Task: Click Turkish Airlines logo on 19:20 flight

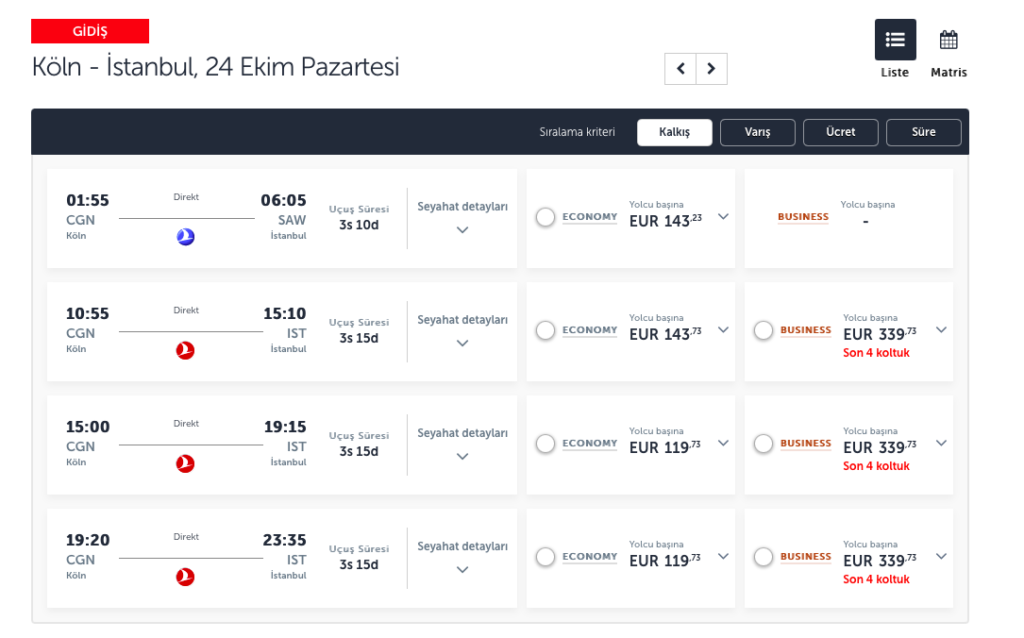Action: pyautogui.click(x=185, y=576)
